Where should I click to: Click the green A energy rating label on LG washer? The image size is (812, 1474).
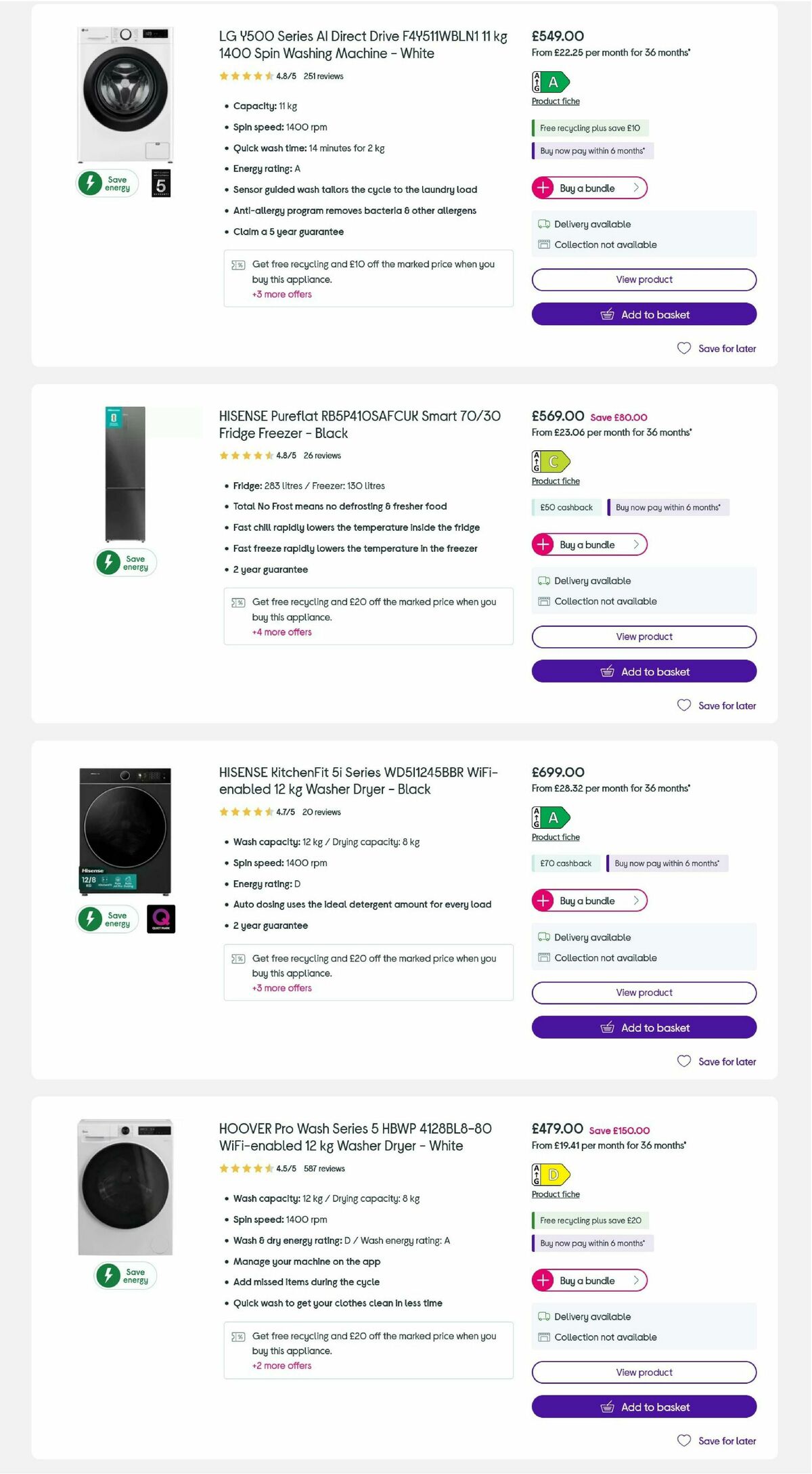pyautogui.click(x=551, y=83)
